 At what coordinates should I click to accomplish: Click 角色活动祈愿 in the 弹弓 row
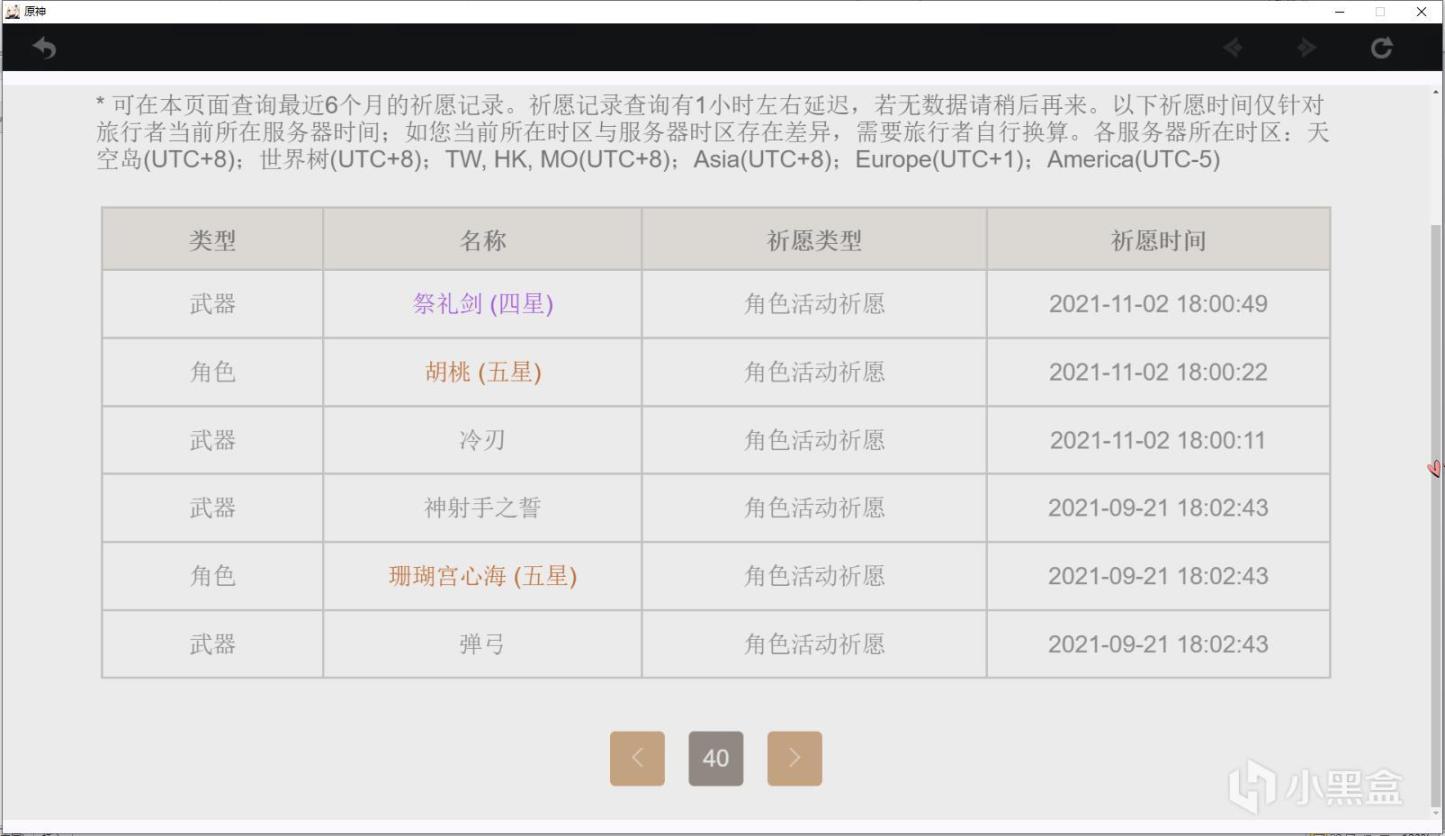click(814, 644)
